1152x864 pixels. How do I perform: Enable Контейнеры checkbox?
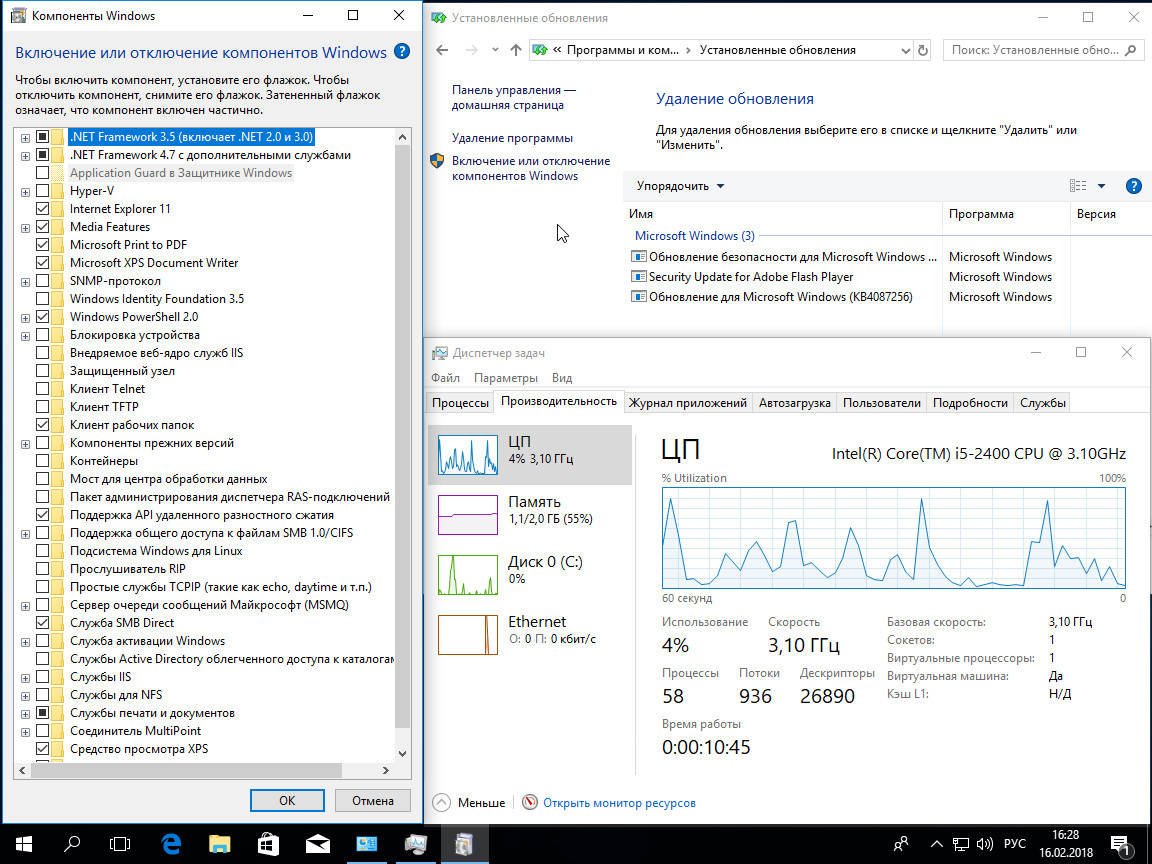(x=43, y=461)
